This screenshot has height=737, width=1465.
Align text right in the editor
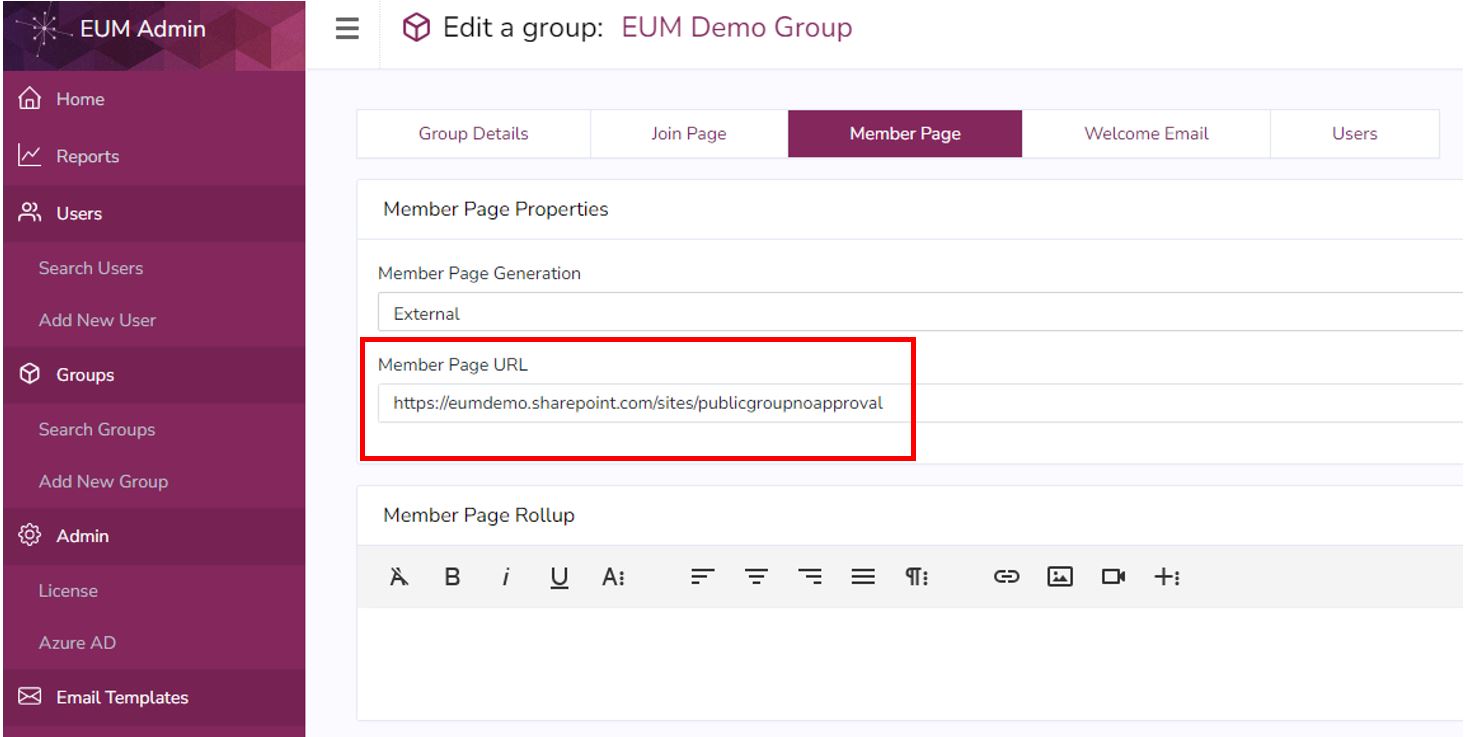[x=810, y=576]
